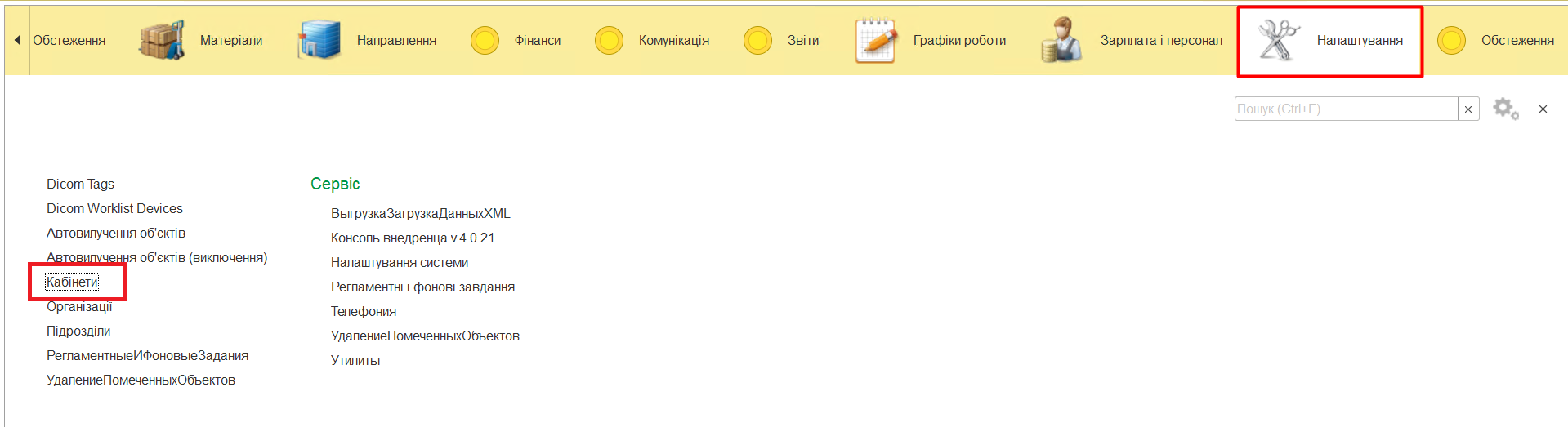1568x427 pixels.
Task: Click into the Пошук search field
Action: [x=1345, y=109]
